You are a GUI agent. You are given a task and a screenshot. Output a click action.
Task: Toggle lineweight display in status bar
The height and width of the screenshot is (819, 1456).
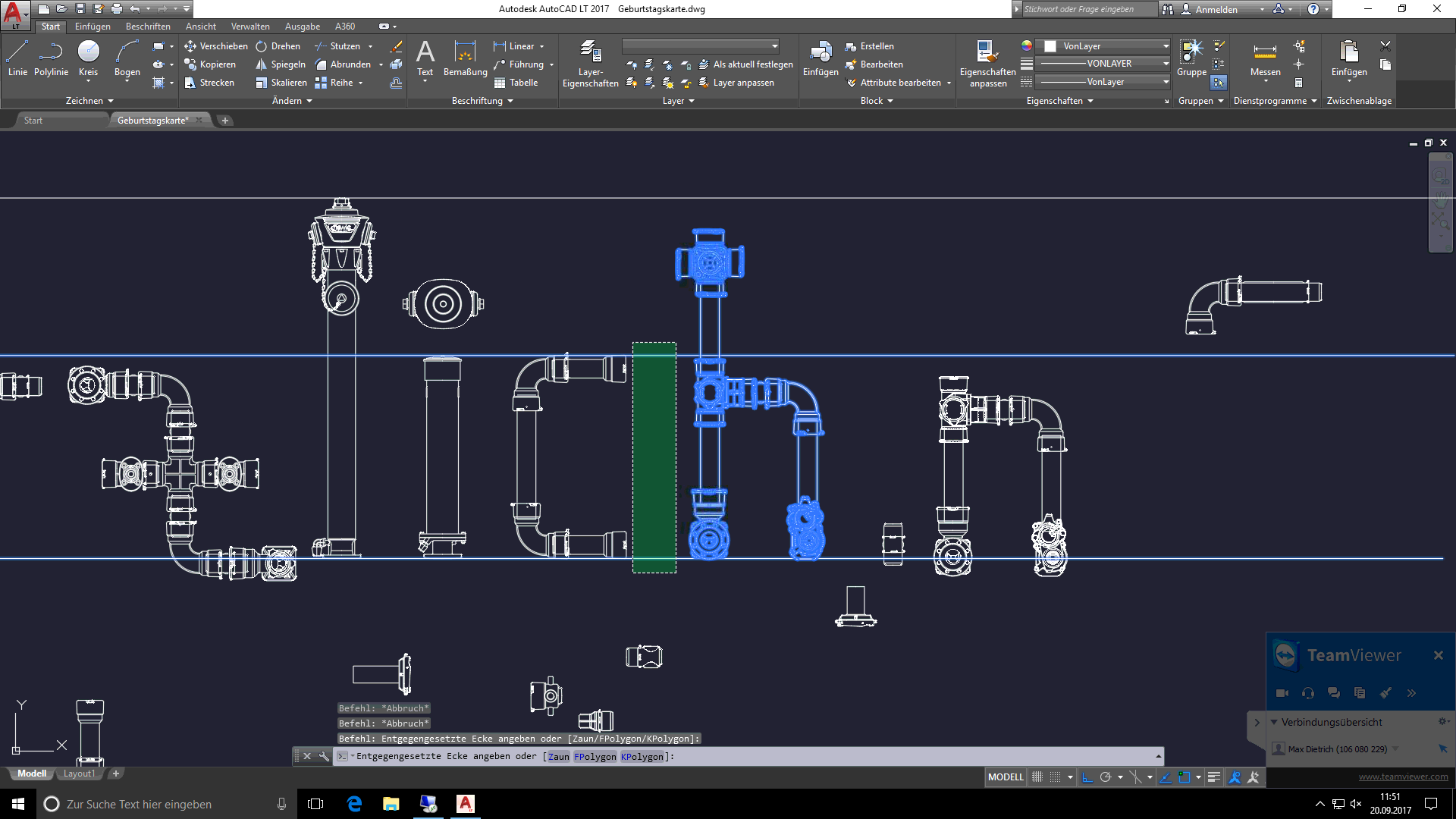1214,777
